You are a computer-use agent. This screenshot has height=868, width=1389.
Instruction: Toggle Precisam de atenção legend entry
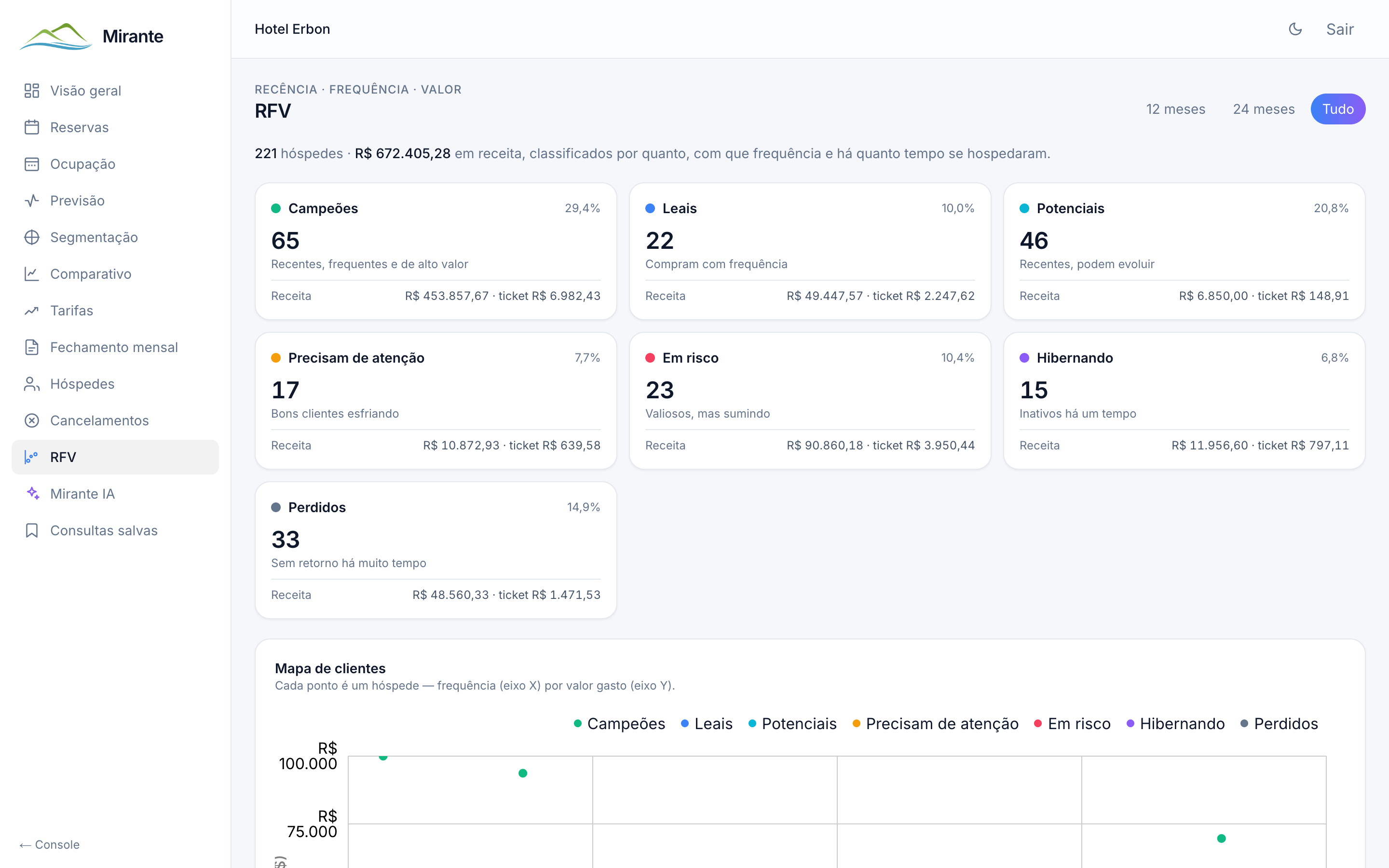click(x=936, y=724)
